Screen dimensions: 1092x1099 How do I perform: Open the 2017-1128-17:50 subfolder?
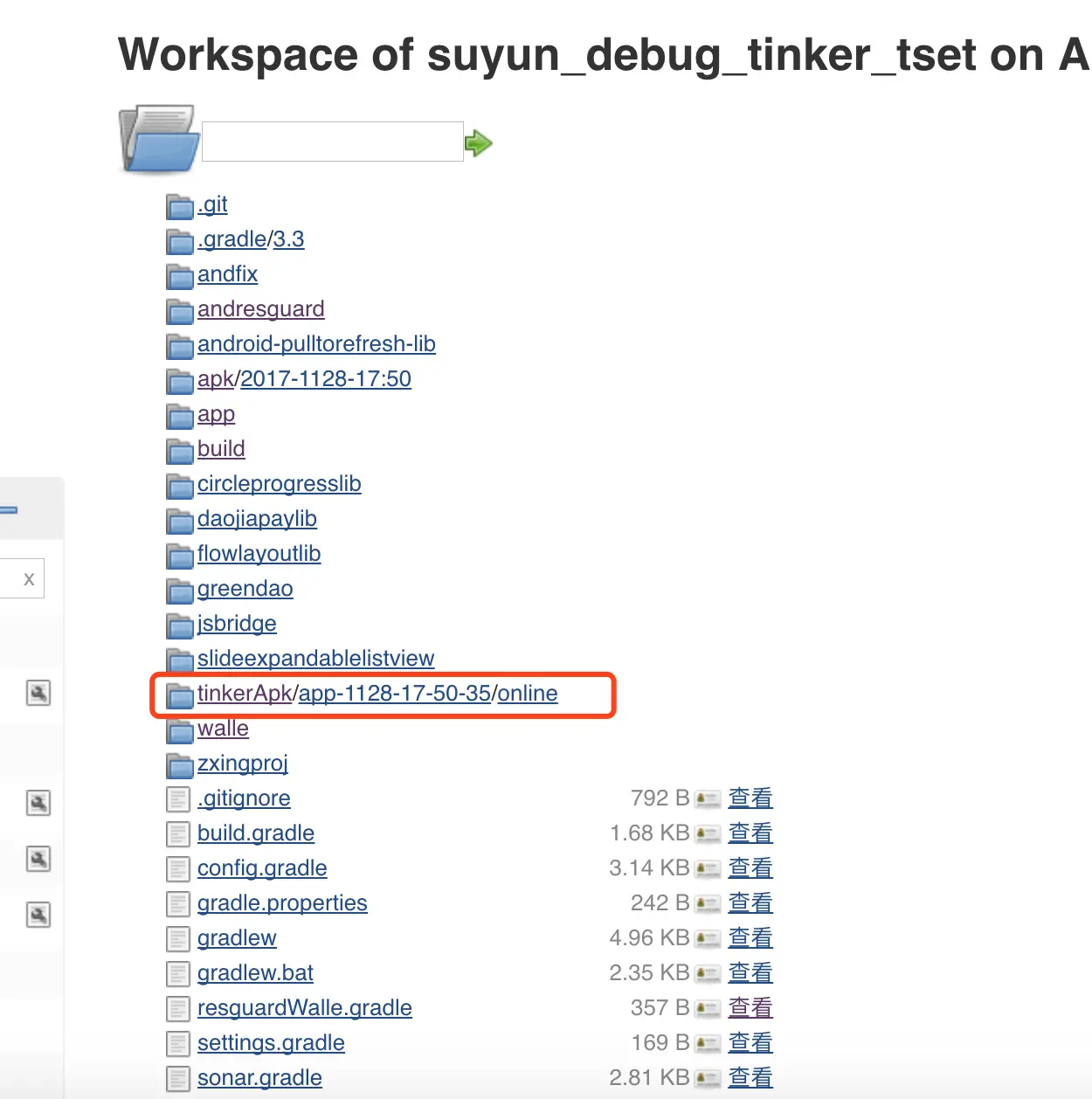click(326, 379)
